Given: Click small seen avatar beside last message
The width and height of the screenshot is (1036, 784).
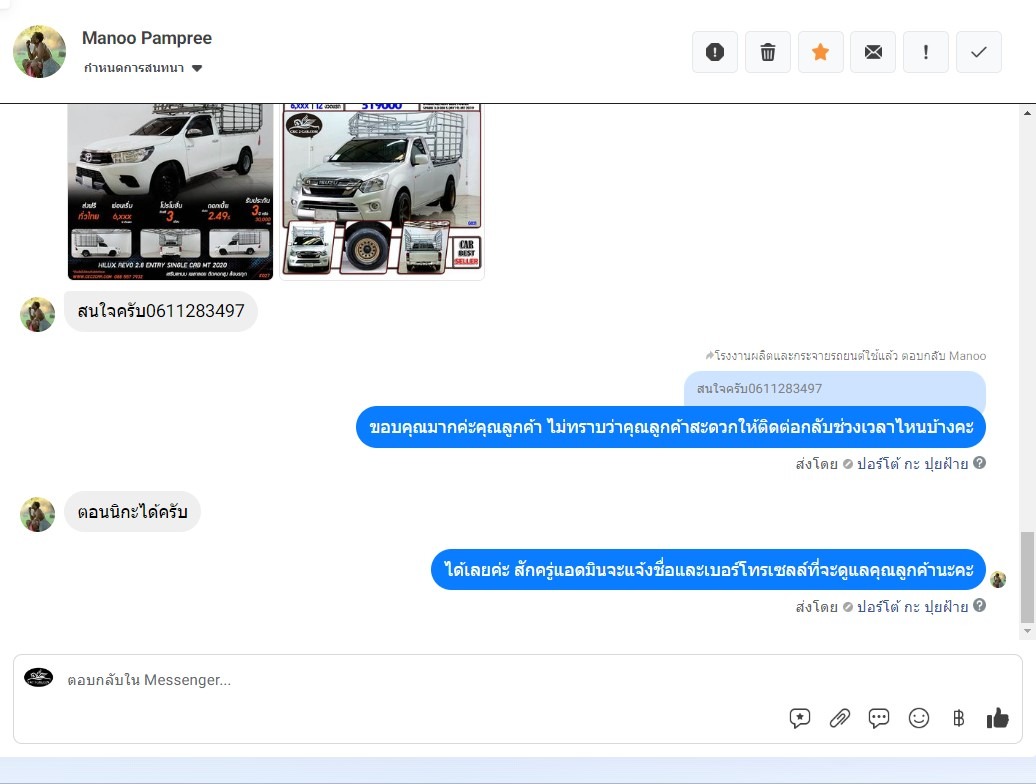Looking at the screenshot, I should [998, 580].
